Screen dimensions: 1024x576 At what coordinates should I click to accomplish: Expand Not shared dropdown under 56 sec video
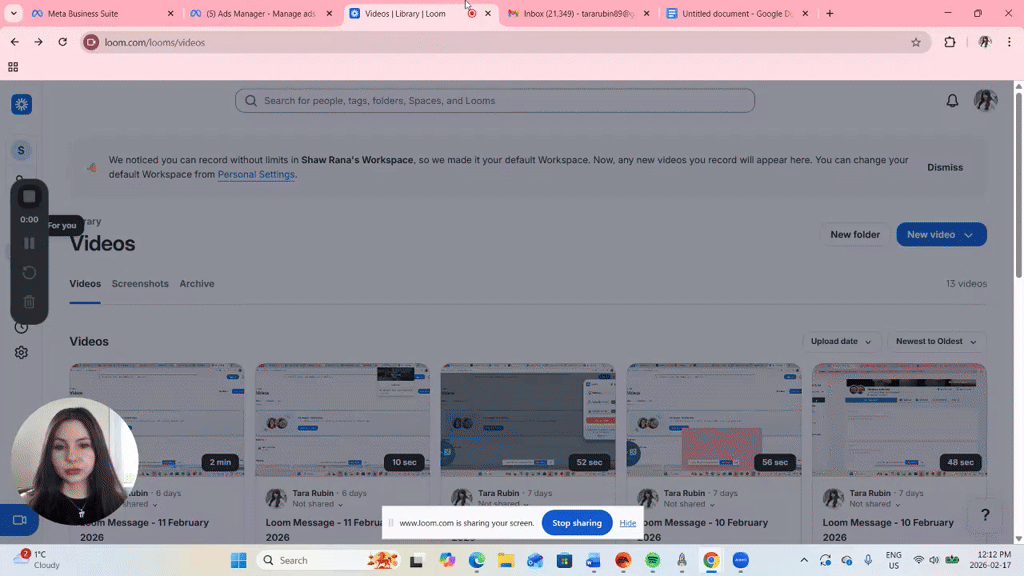tap(689, 504)
